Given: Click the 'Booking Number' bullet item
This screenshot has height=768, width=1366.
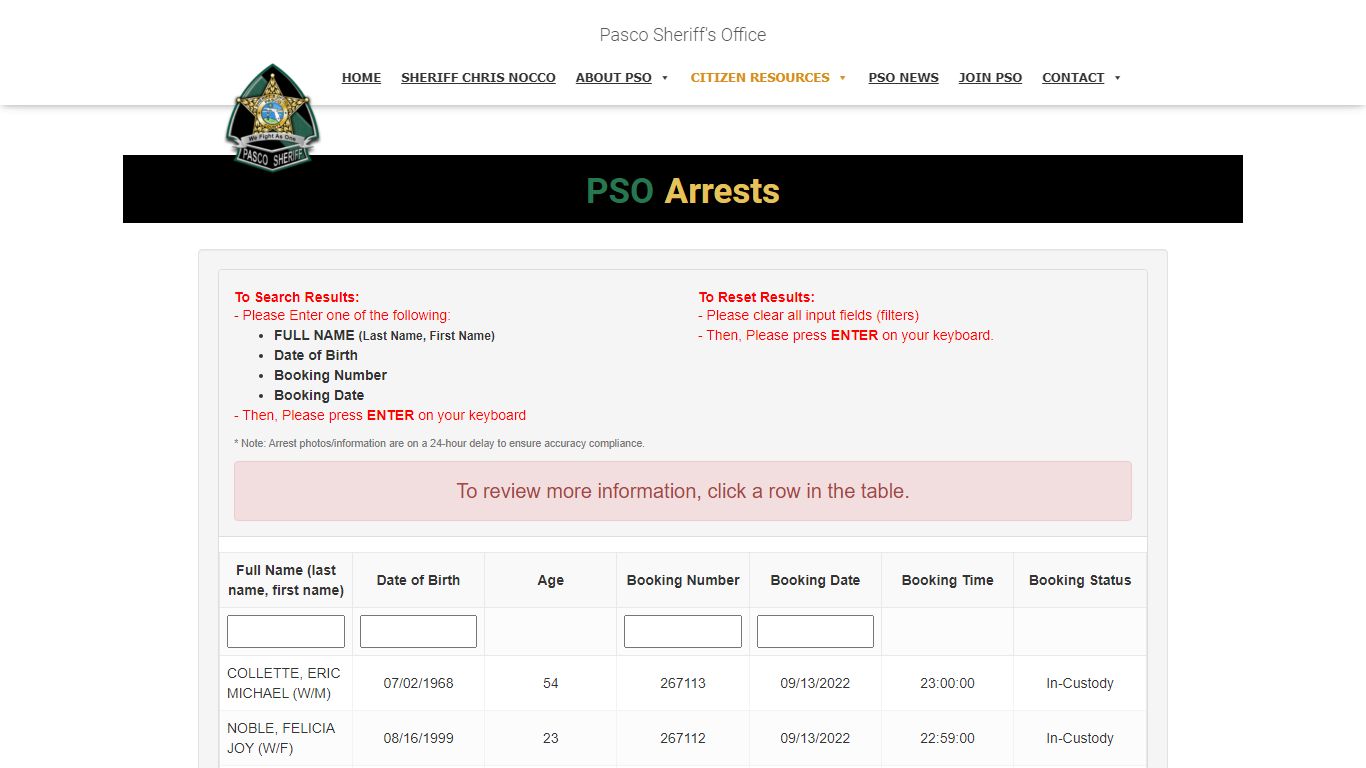Looking at the screenshot, I should [330, 375].
